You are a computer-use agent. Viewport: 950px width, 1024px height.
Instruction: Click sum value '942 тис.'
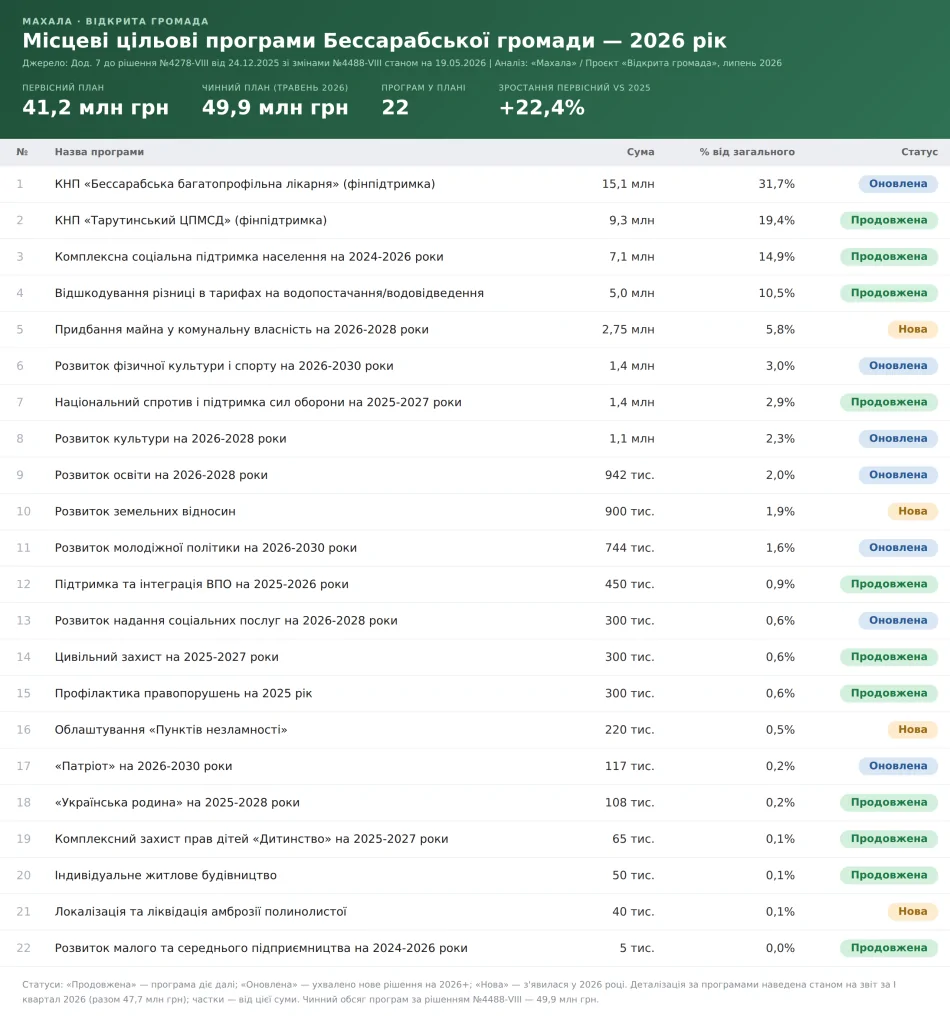pos(629,475)
